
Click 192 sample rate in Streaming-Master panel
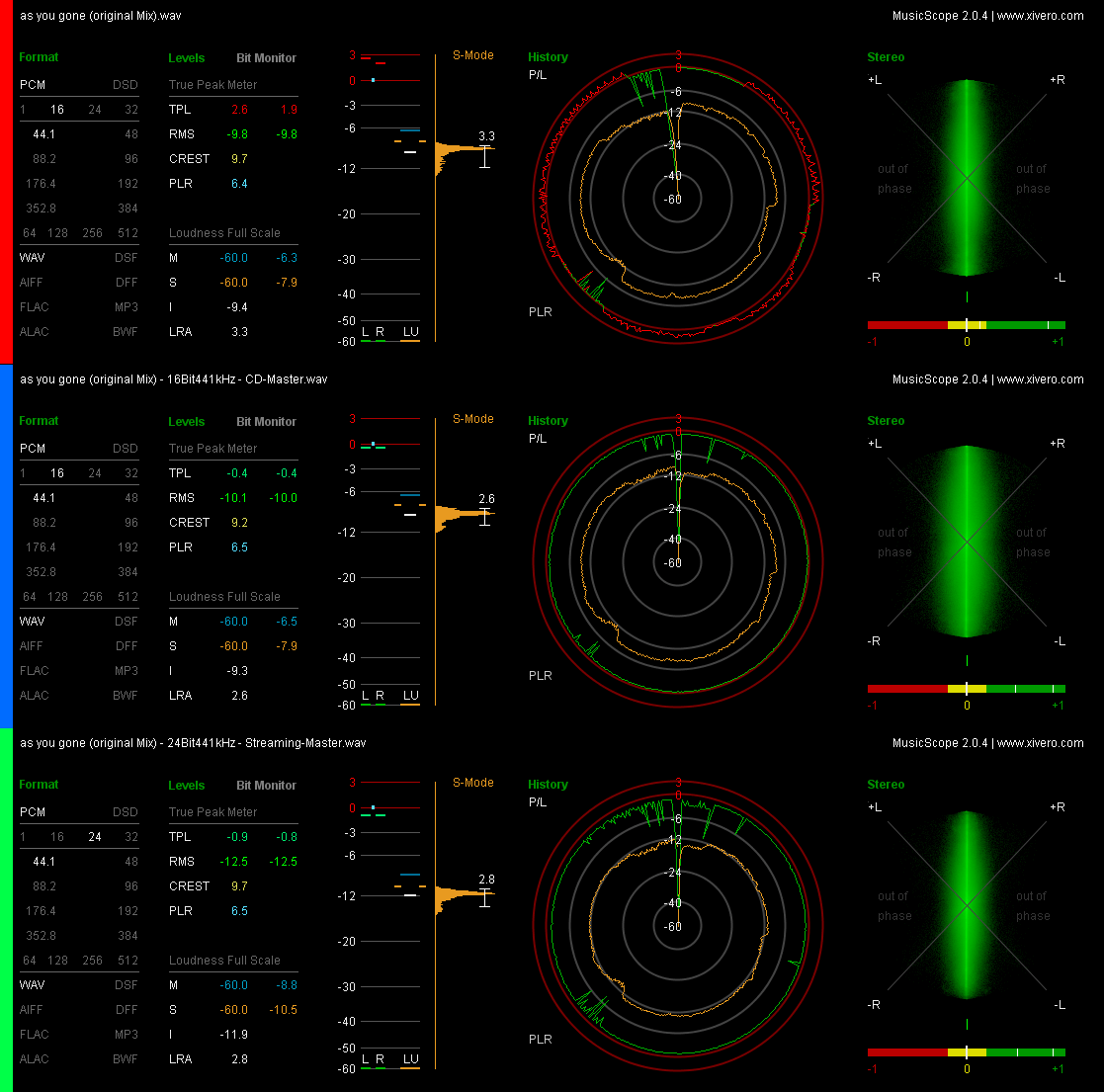click(127, 911)
